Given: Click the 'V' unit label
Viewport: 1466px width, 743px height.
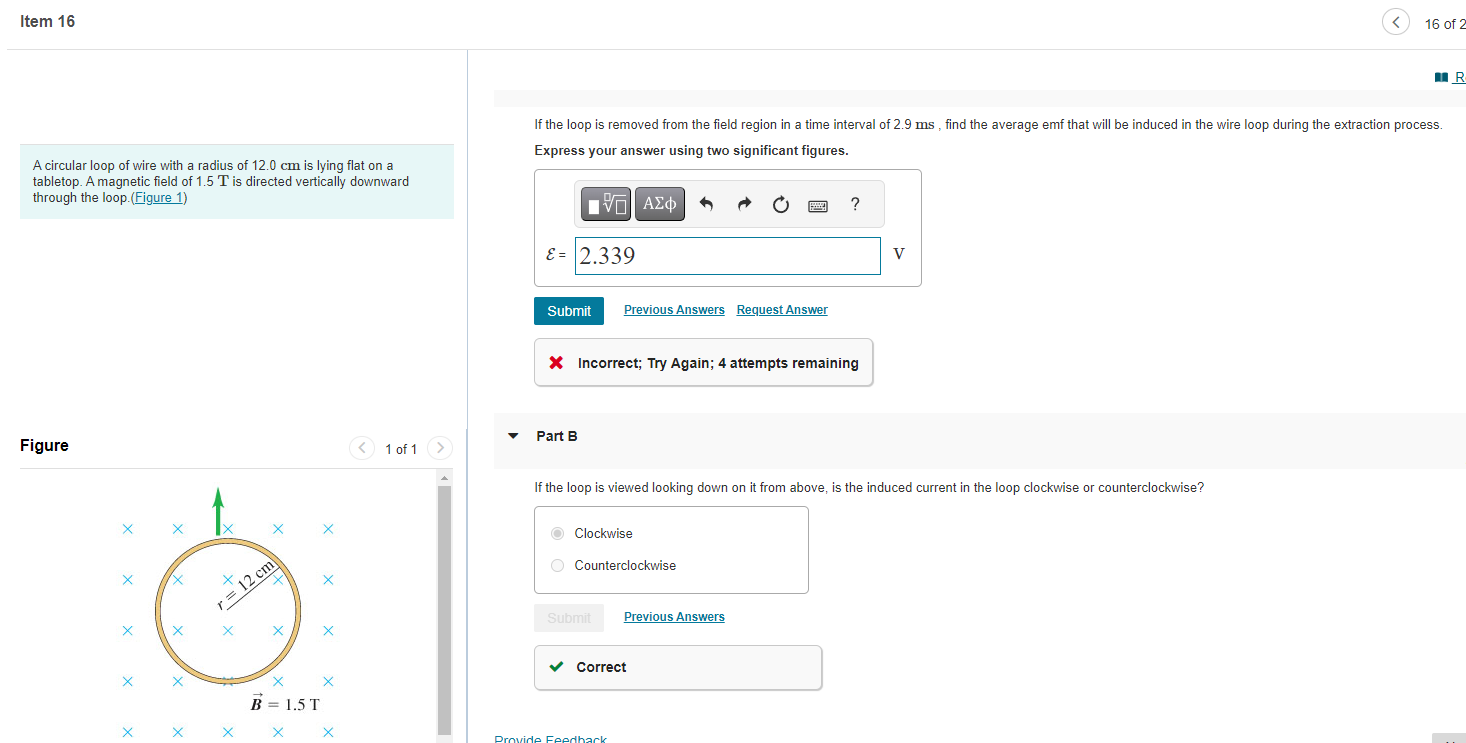Looking at the screenshot, I should [x=898, y=254].
